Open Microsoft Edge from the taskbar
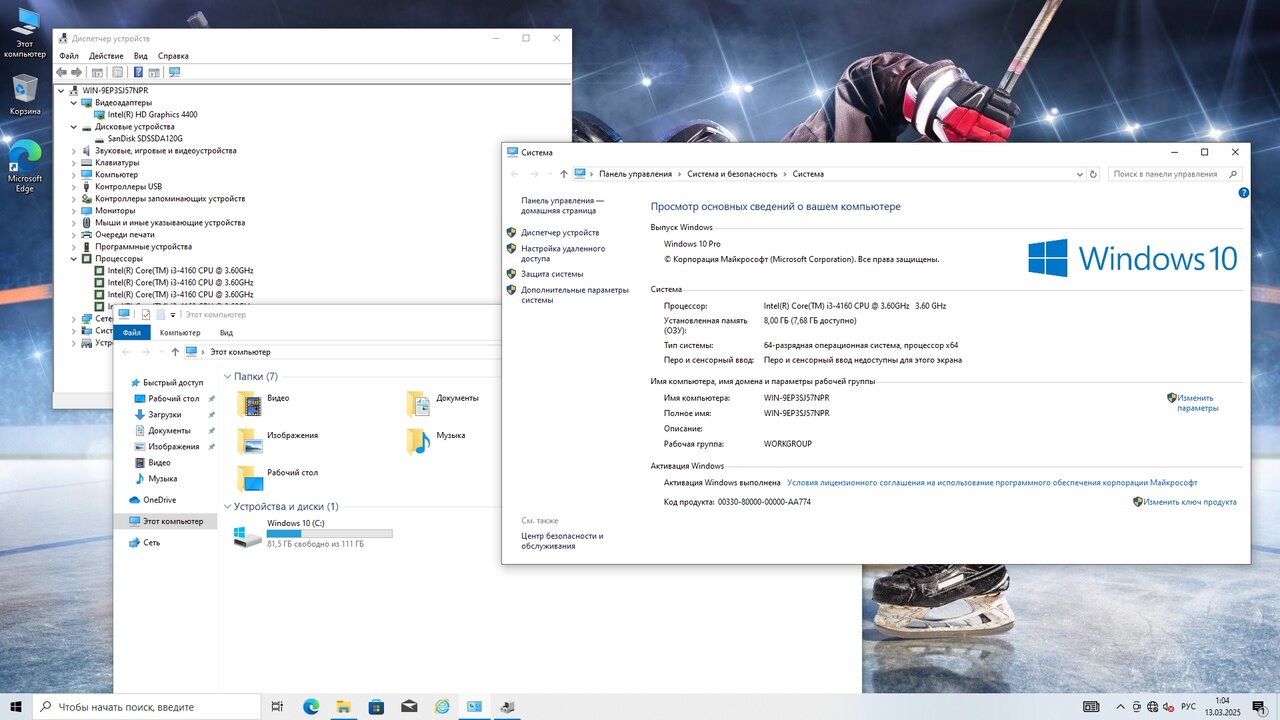 pyautogui.click(x=311, y=707)
